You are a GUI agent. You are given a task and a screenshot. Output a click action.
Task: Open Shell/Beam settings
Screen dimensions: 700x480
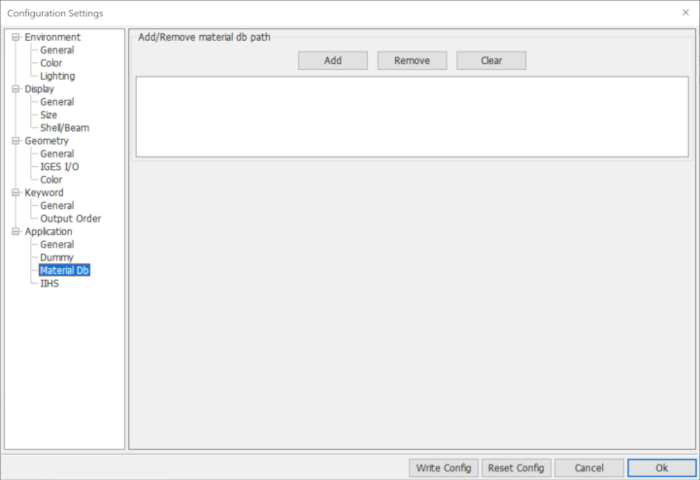64,128
